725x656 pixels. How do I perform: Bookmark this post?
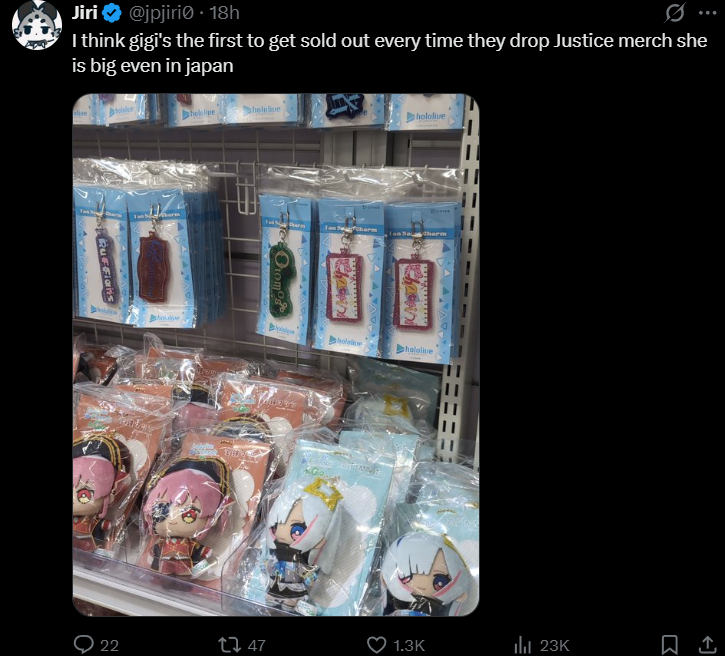coord(670,644)
